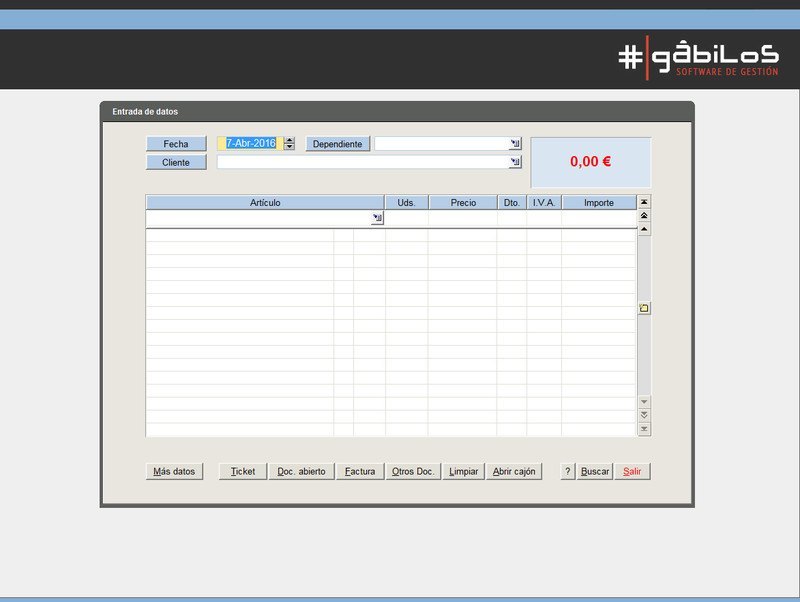Open the Artículo dropdown in first row
This screenshot has height=602, width=800.
tap(377, 218)
